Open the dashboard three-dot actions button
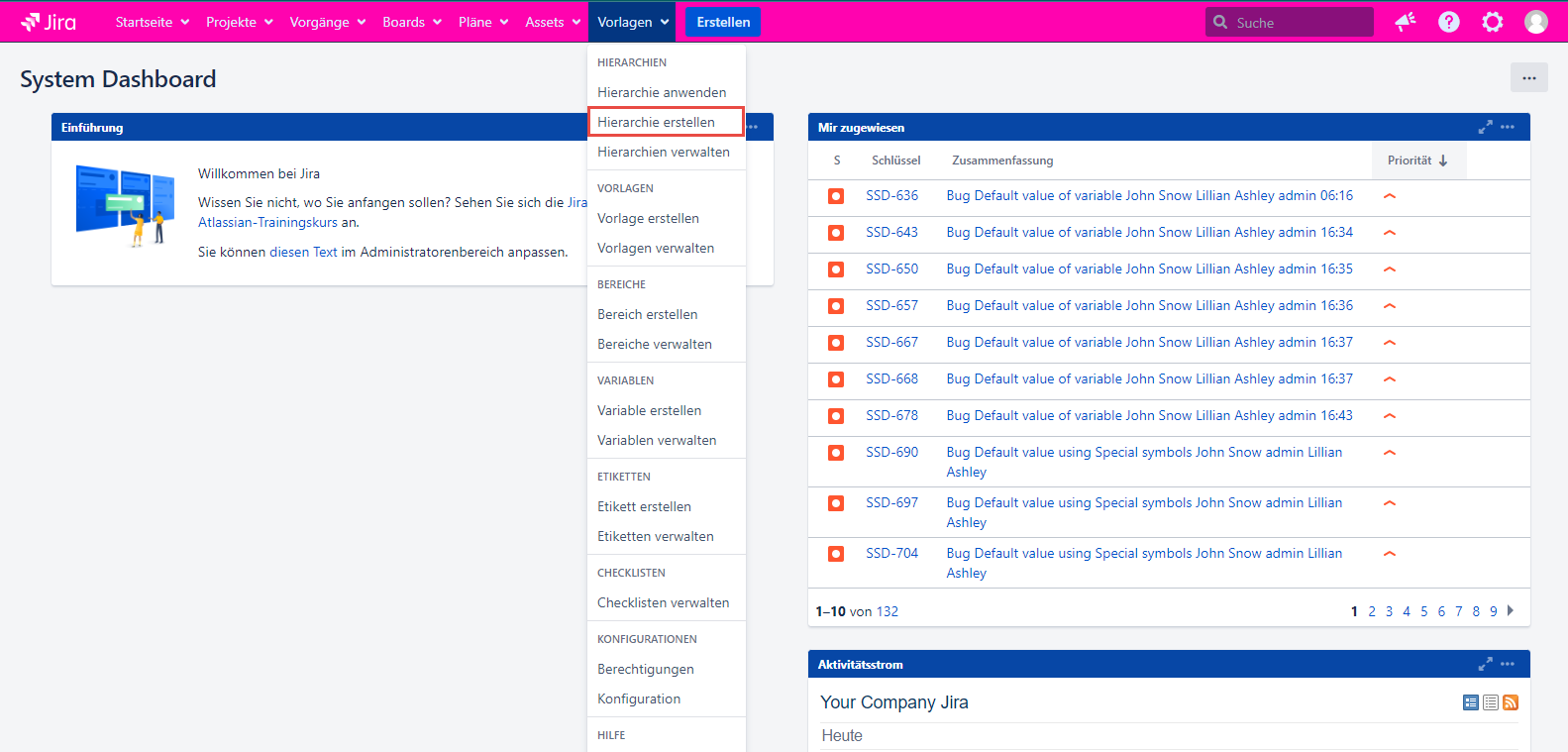 tap(1528, 77)
